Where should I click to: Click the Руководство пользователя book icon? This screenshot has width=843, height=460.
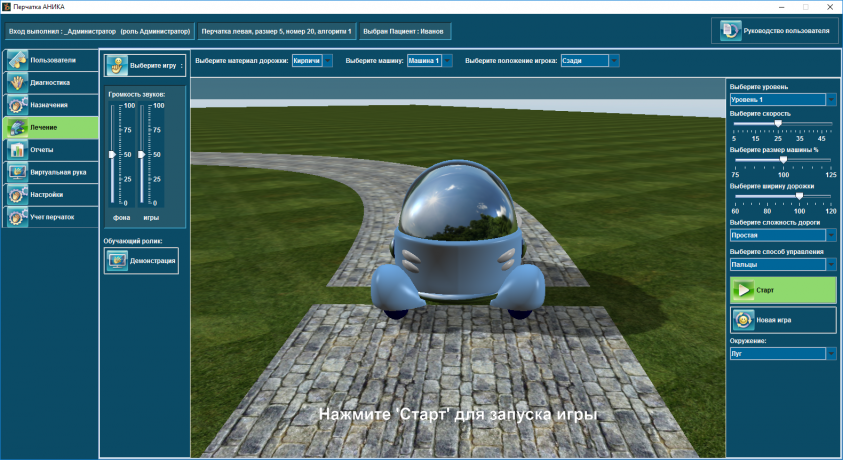[731, 31]
